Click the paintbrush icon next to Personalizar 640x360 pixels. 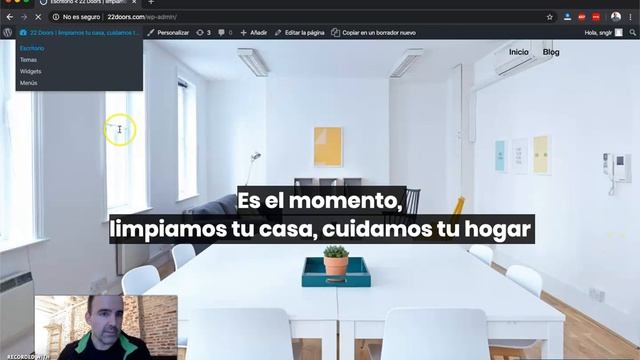pos(151,33)
